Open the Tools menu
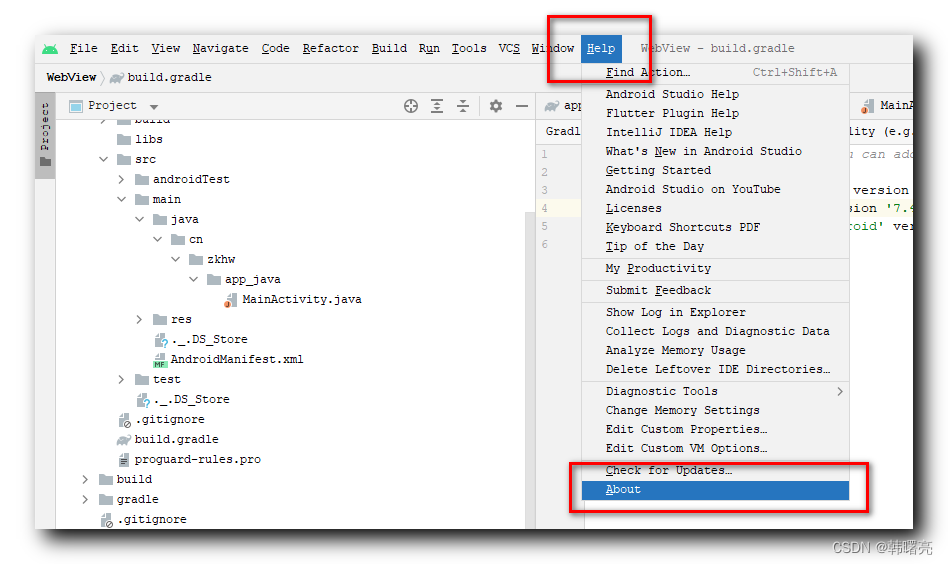Viewport: 948px width, 564px height. [469, 48]
